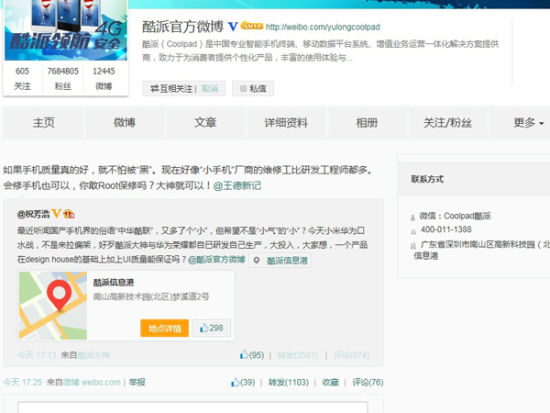Click the mutual follow arrows icon
The image size is (550, 413).
[x=154, y=88]
